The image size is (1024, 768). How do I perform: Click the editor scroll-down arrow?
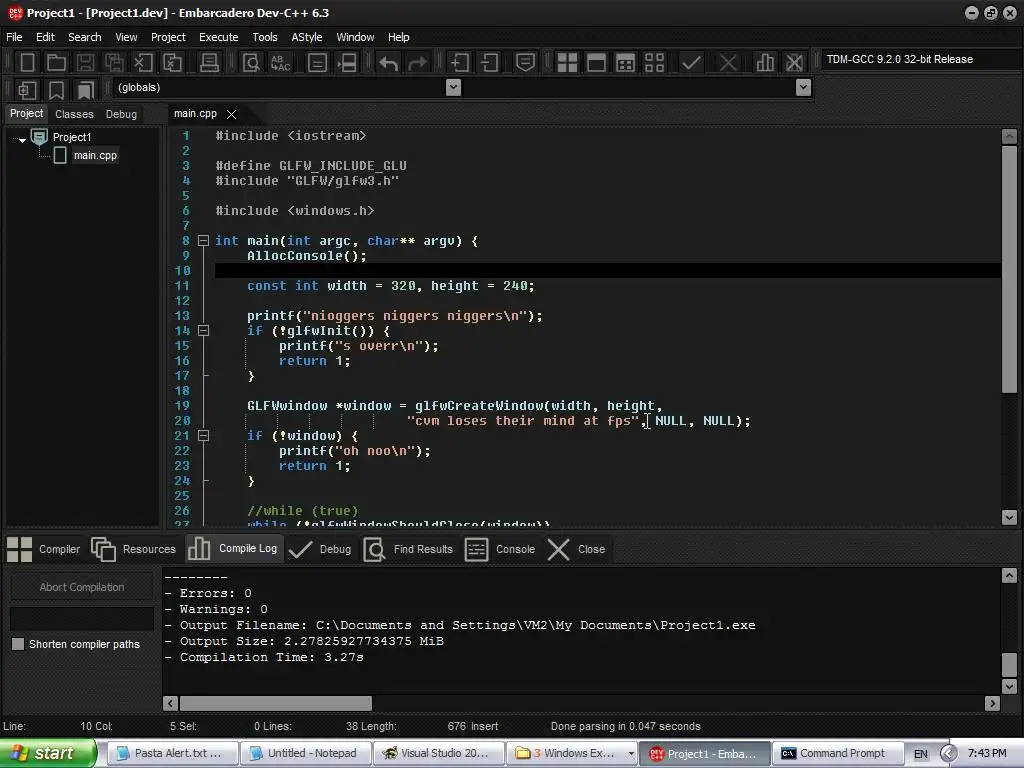pos(1009,517)
